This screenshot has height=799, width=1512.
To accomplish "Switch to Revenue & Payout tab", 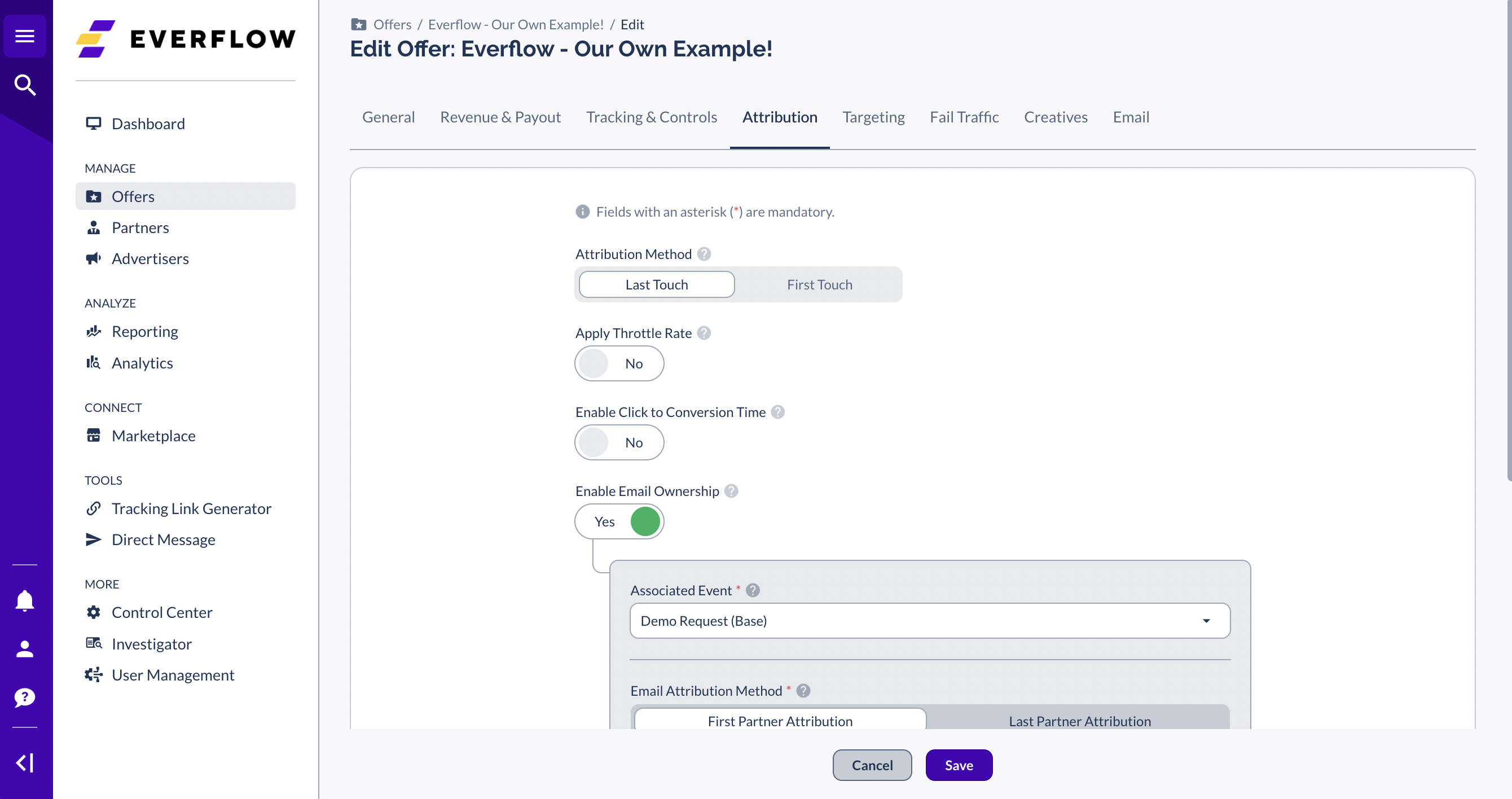I will [500, 117].
